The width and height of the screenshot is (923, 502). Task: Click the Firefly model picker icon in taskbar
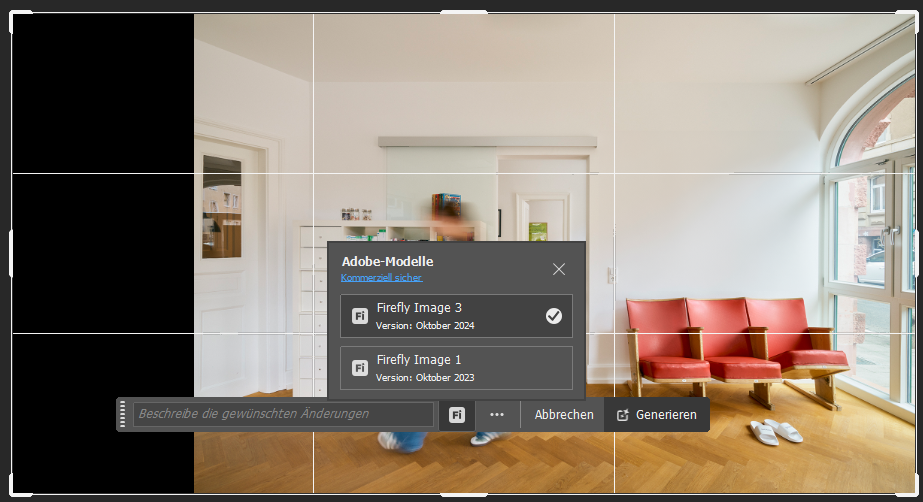tap(457, 415)
